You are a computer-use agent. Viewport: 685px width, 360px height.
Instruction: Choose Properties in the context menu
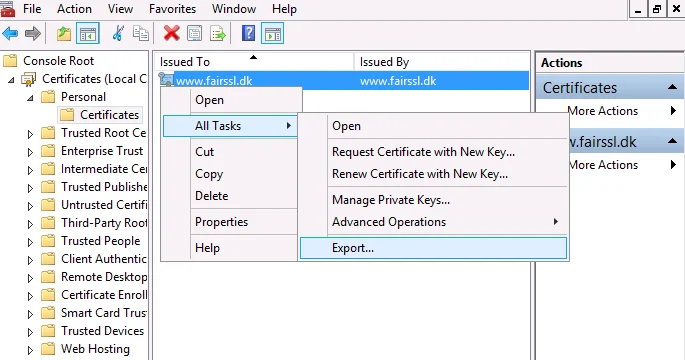(x=230, y=222)
